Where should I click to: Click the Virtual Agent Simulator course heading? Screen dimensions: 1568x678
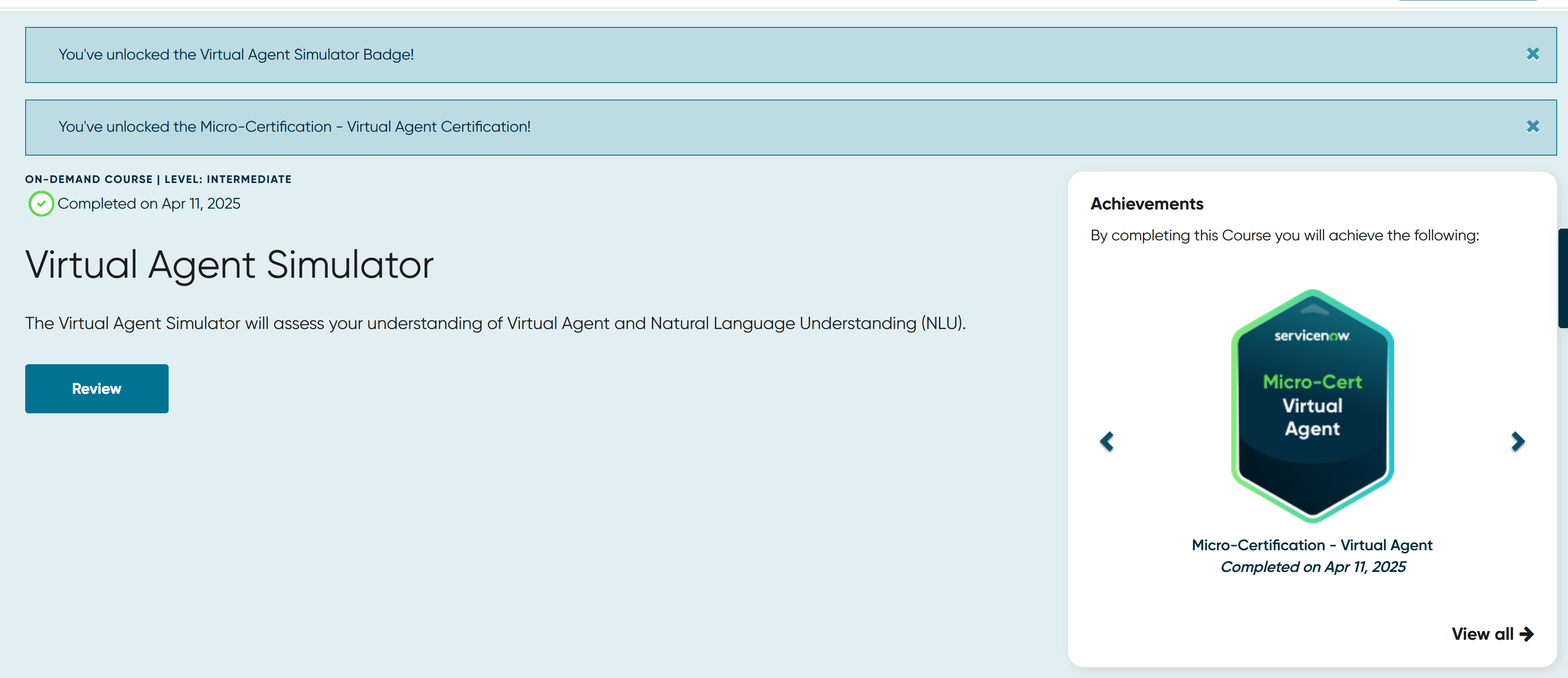(229, 265)
